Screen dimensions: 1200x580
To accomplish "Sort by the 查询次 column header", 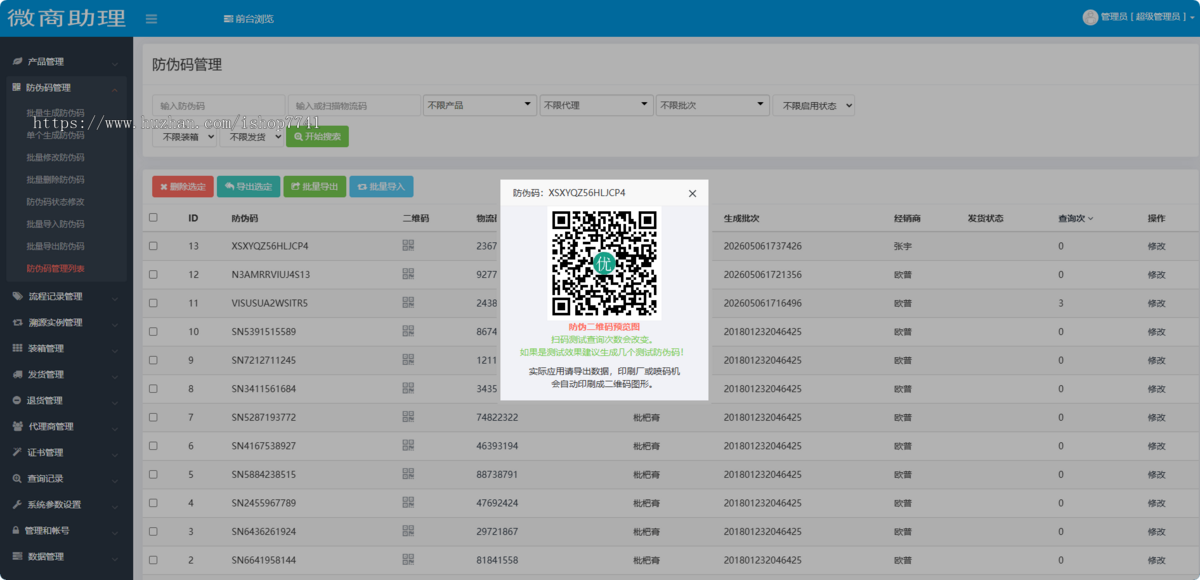I will coord(1075,218).
